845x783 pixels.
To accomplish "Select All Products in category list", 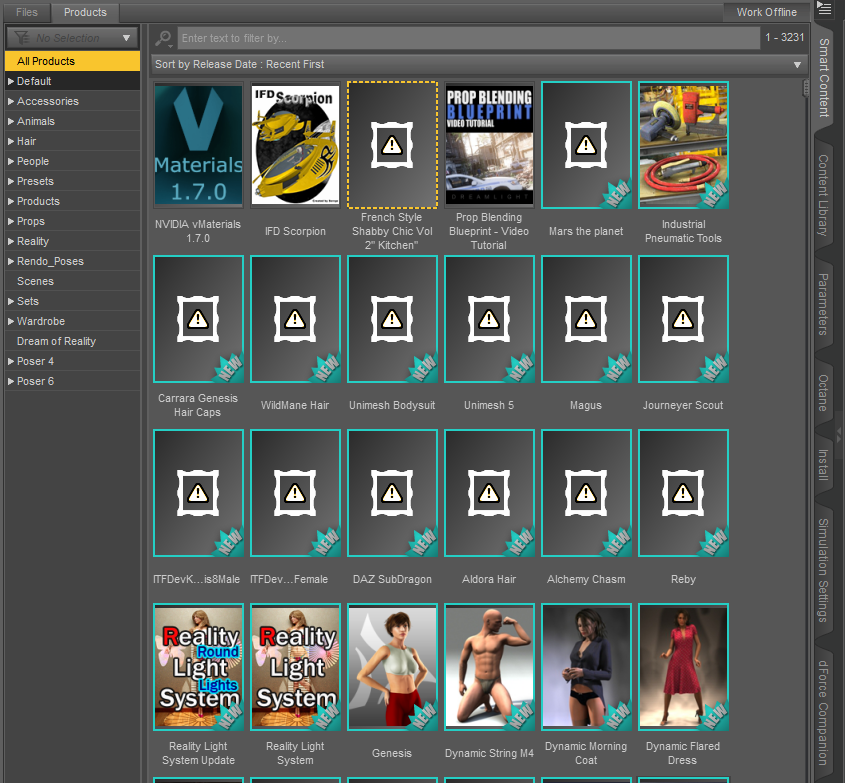I will [72, 61].
